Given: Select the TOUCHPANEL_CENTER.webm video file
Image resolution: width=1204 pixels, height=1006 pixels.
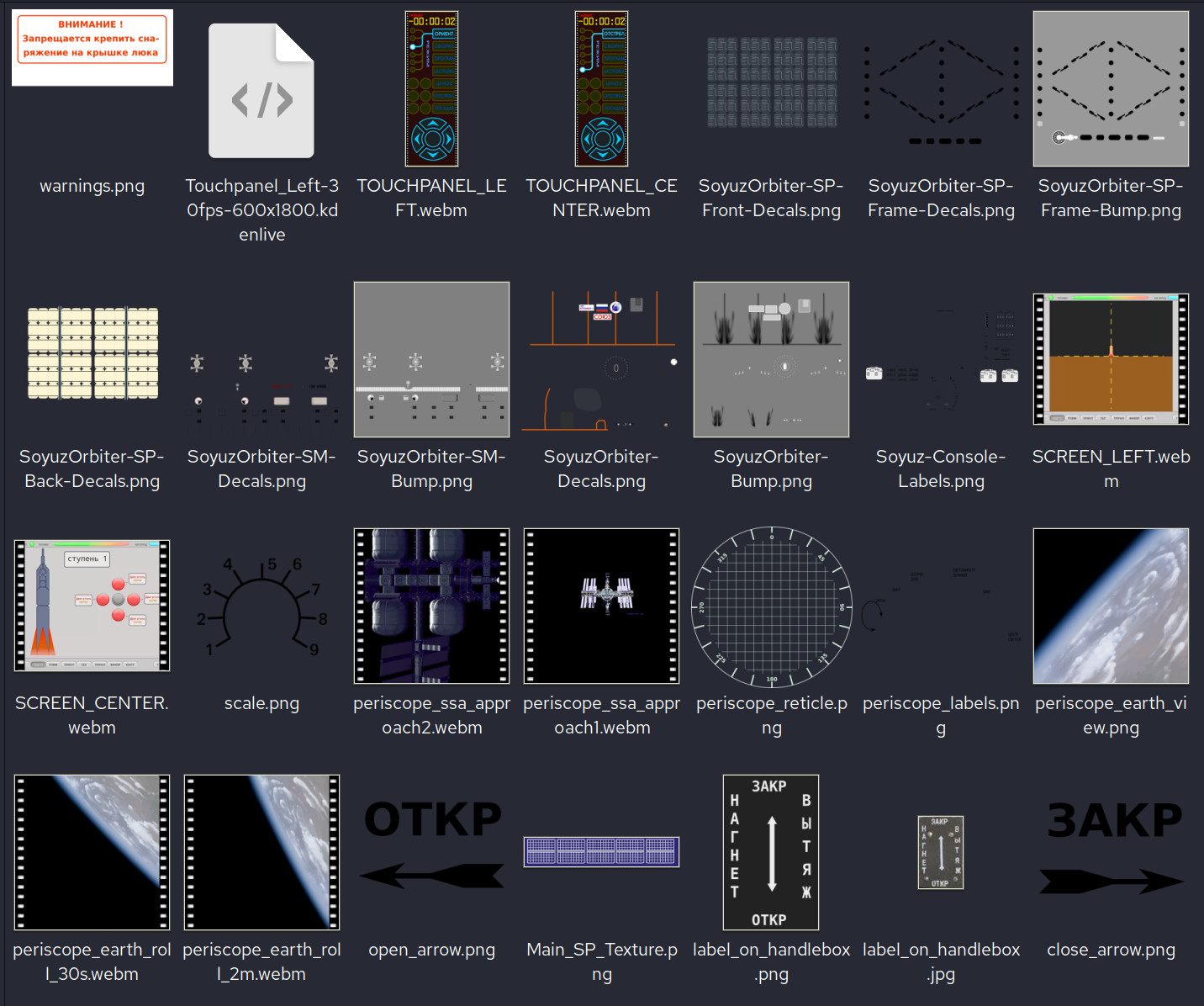Looking at the screenshot, I should pos(601,88).
